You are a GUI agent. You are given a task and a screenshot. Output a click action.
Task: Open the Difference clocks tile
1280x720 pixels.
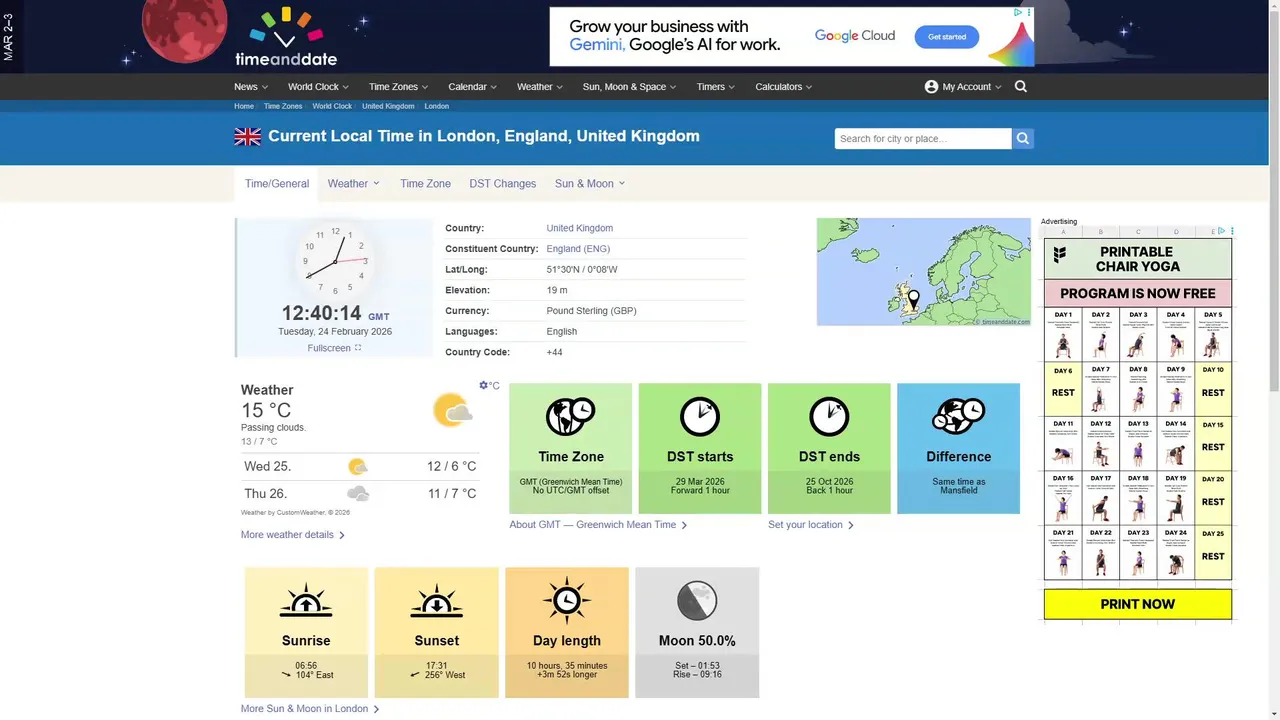(x=958, y=448)
